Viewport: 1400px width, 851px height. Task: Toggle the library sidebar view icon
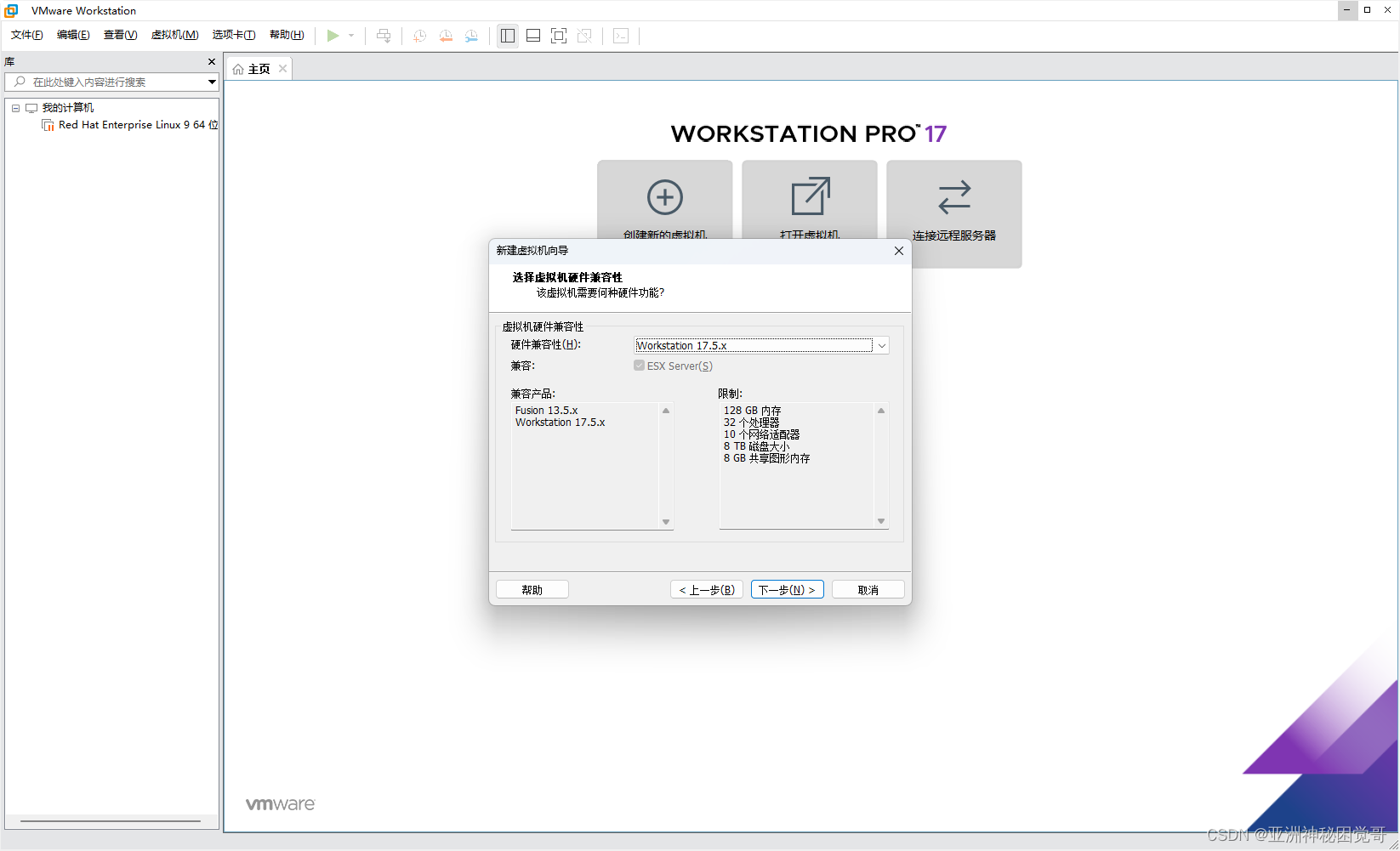coord(508,36)
